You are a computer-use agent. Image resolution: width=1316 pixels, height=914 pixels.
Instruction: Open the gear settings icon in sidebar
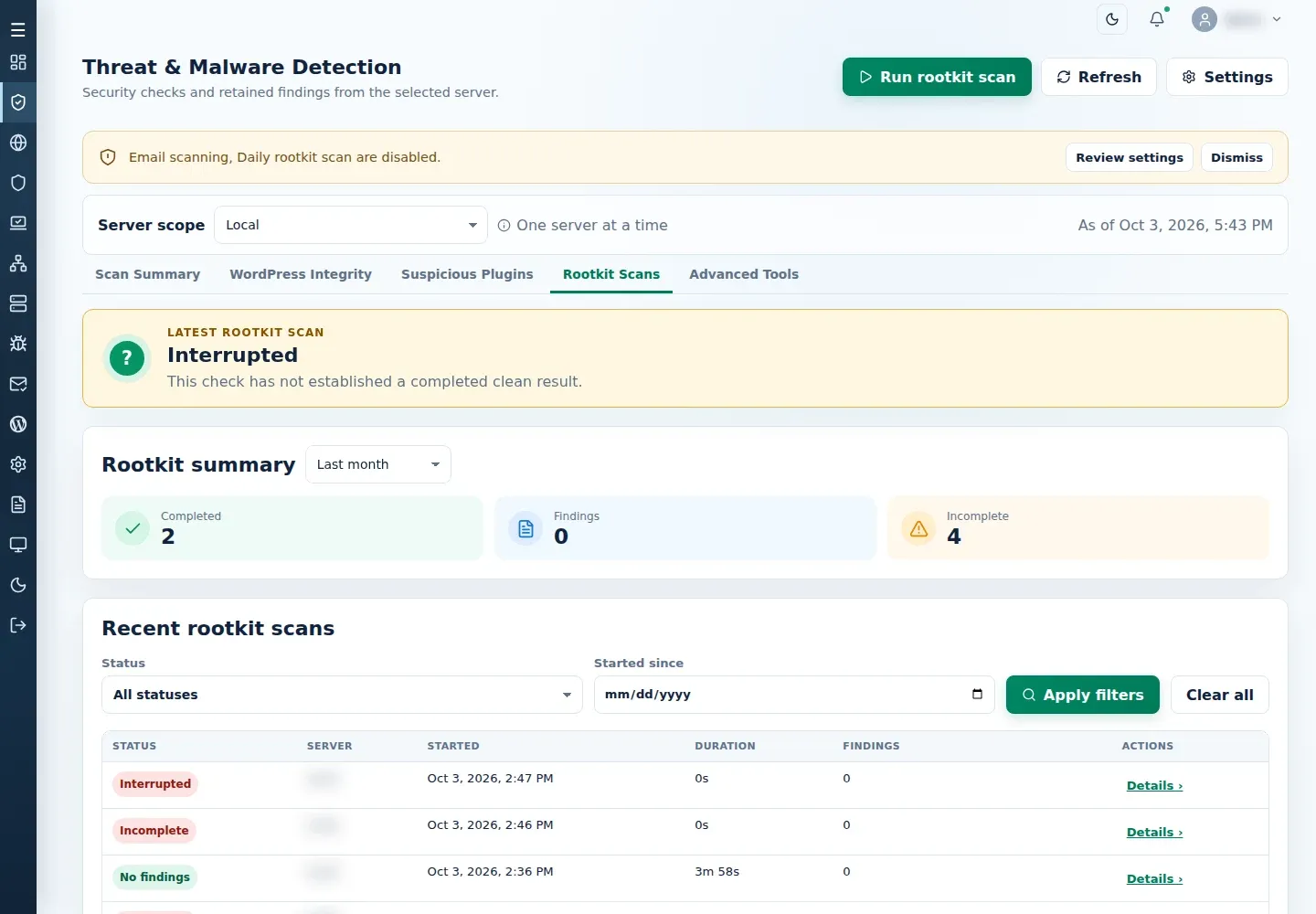[x=17, y=464]
